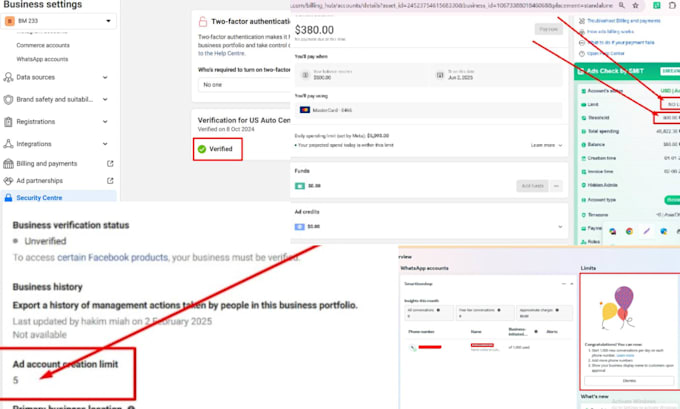Click the Edge icon in the taskbar strip

[664, 232]
